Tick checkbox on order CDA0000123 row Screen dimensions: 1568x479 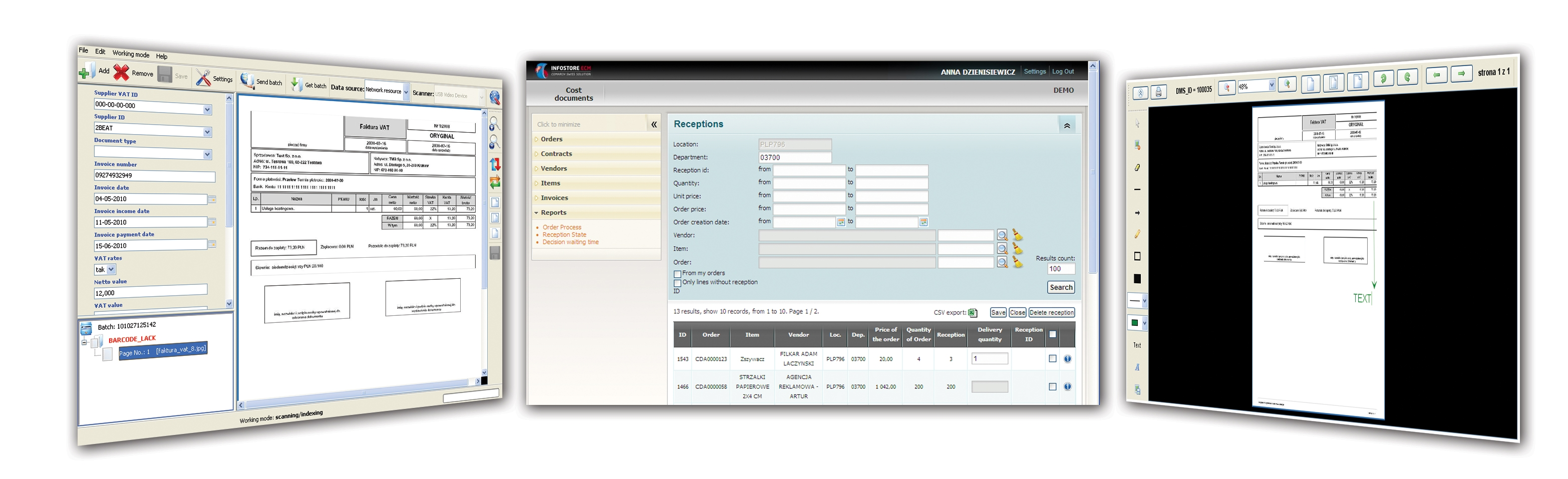(x=1053, y=358)
